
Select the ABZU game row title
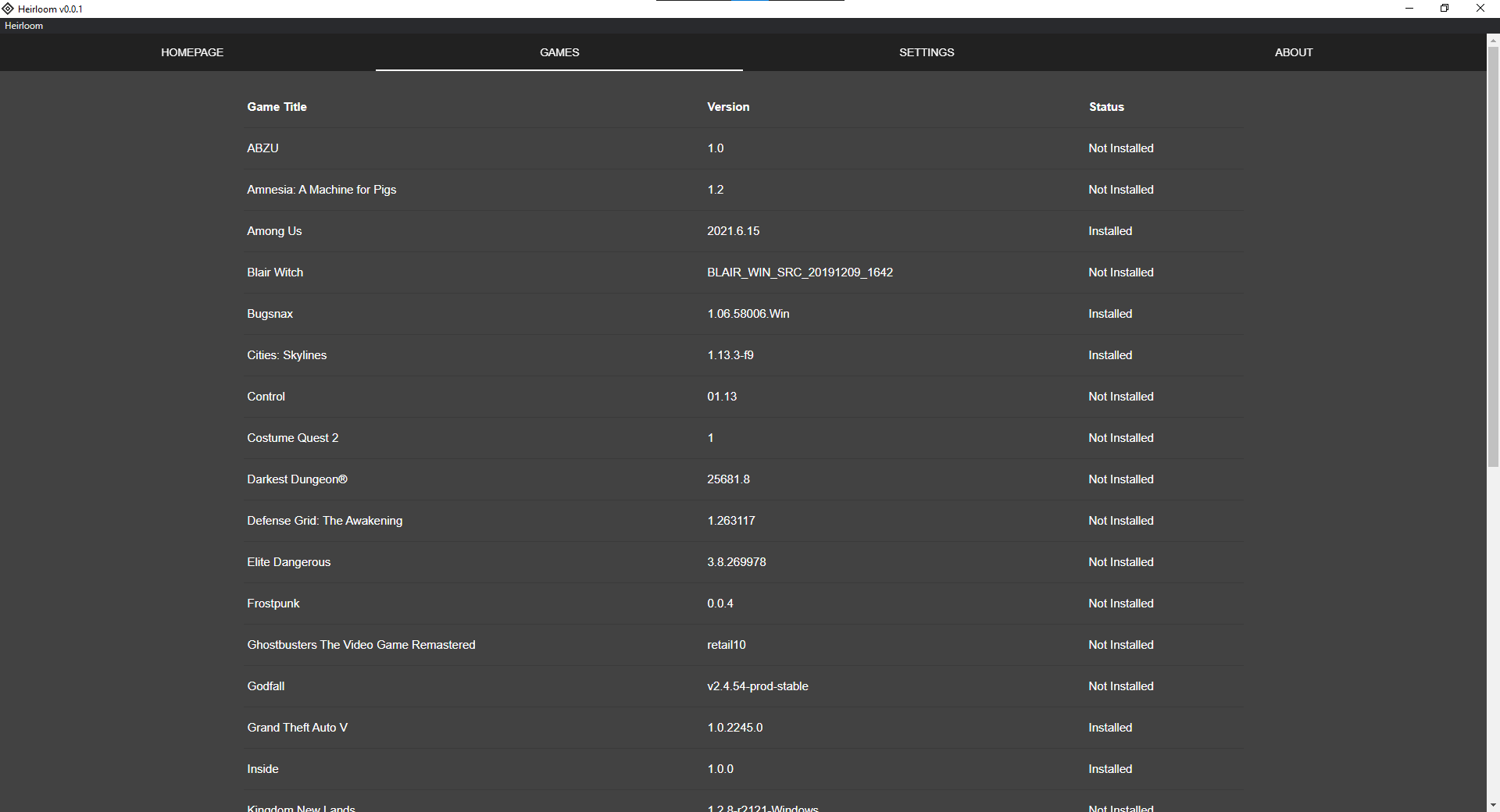pyautogui.click(x=262, y=148)
